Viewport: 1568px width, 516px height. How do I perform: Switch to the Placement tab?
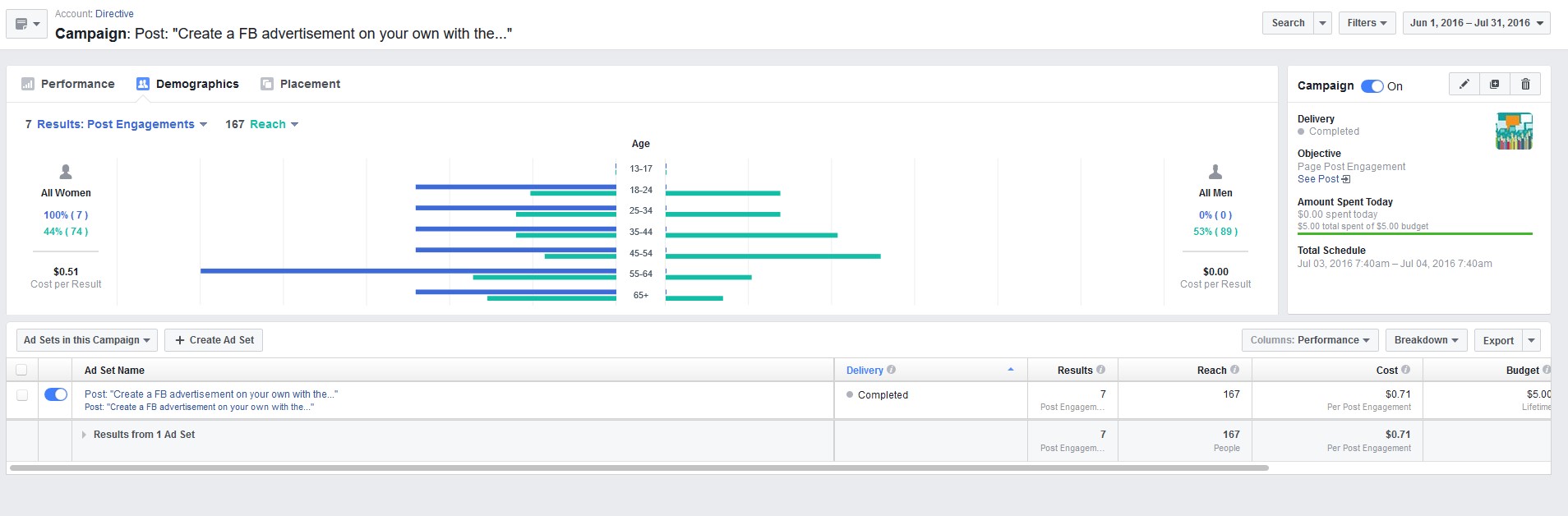pyautogui.click(x=300, y=84)
